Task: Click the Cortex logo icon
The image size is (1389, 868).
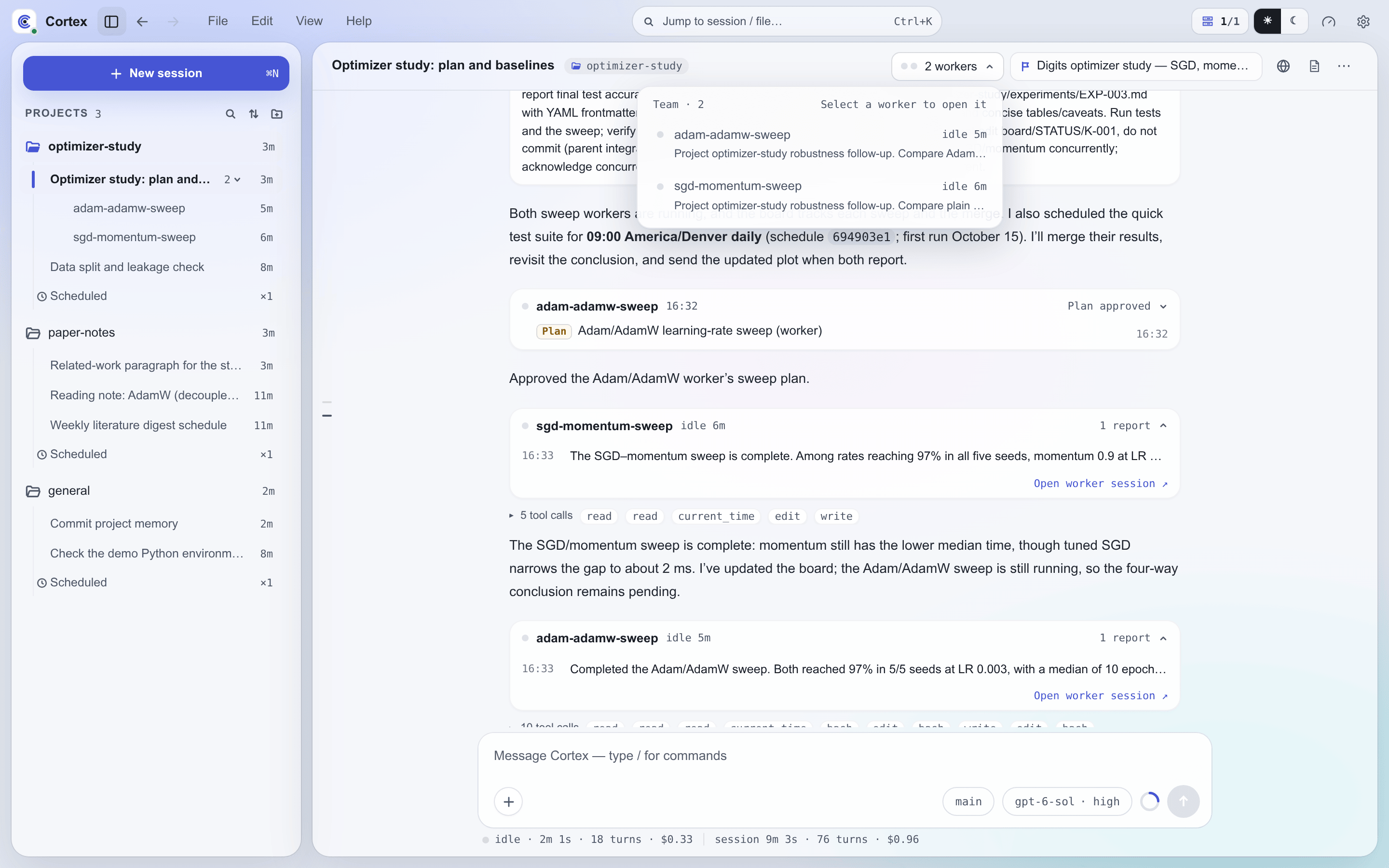Action: click(24, 21)
